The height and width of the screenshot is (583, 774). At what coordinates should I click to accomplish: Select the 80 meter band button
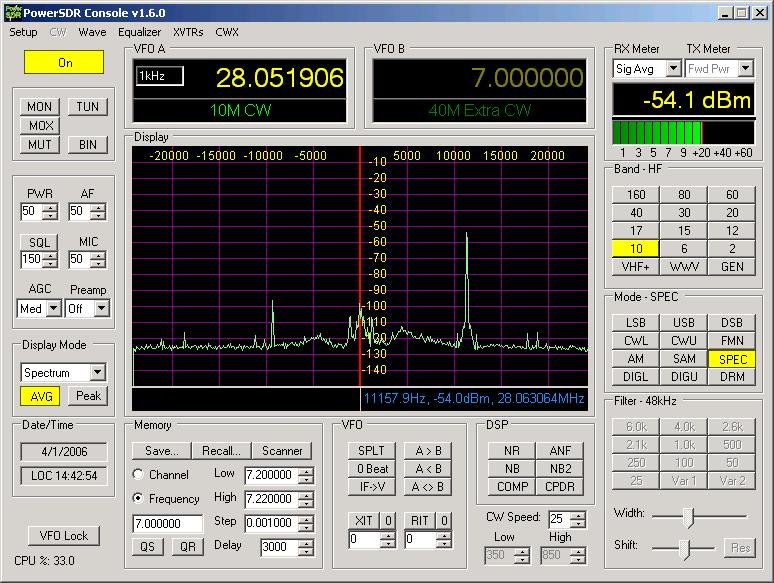coord(684,194)
